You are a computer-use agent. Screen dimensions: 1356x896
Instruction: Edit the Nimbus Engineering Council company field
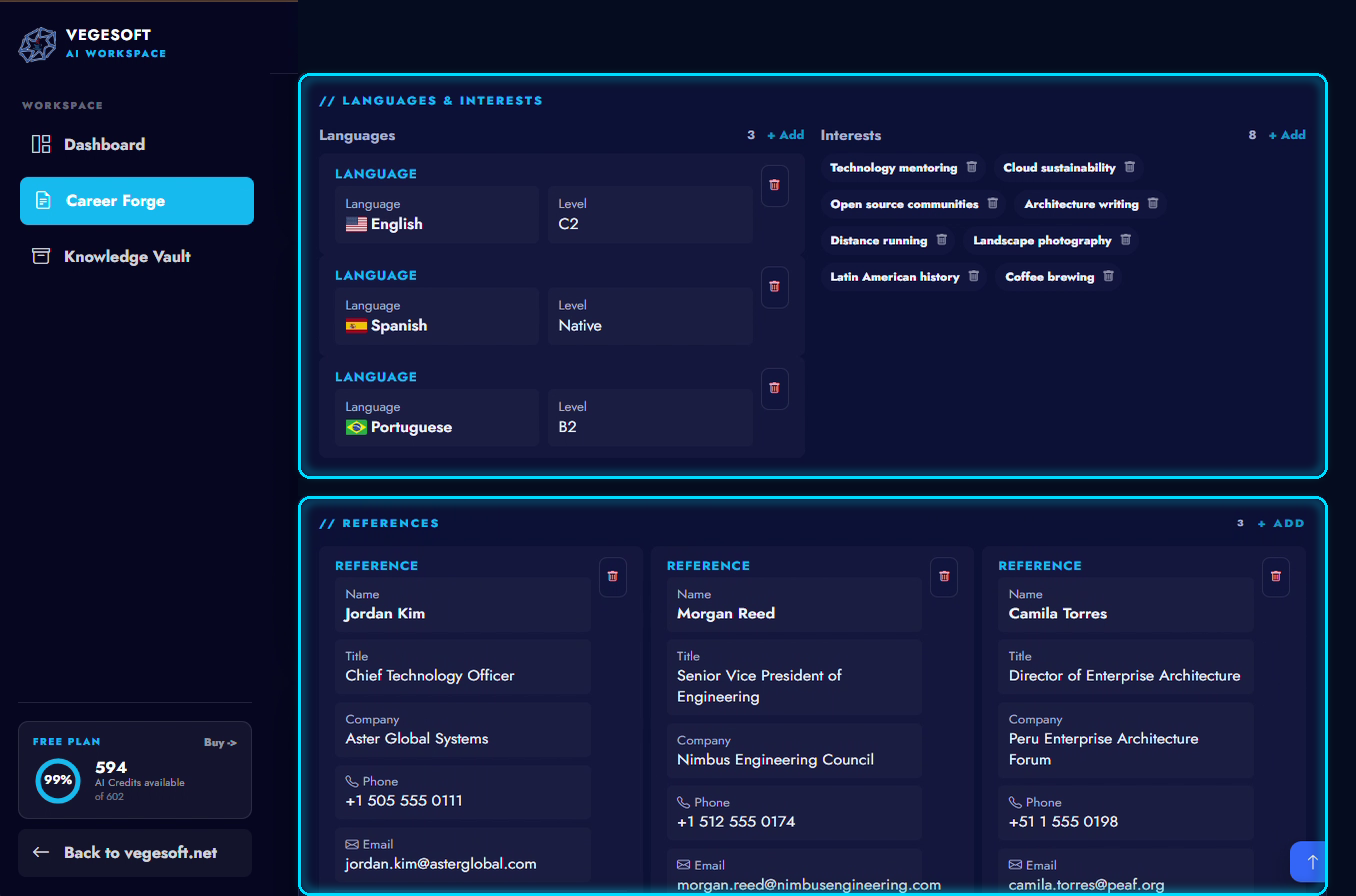(794, 750)
